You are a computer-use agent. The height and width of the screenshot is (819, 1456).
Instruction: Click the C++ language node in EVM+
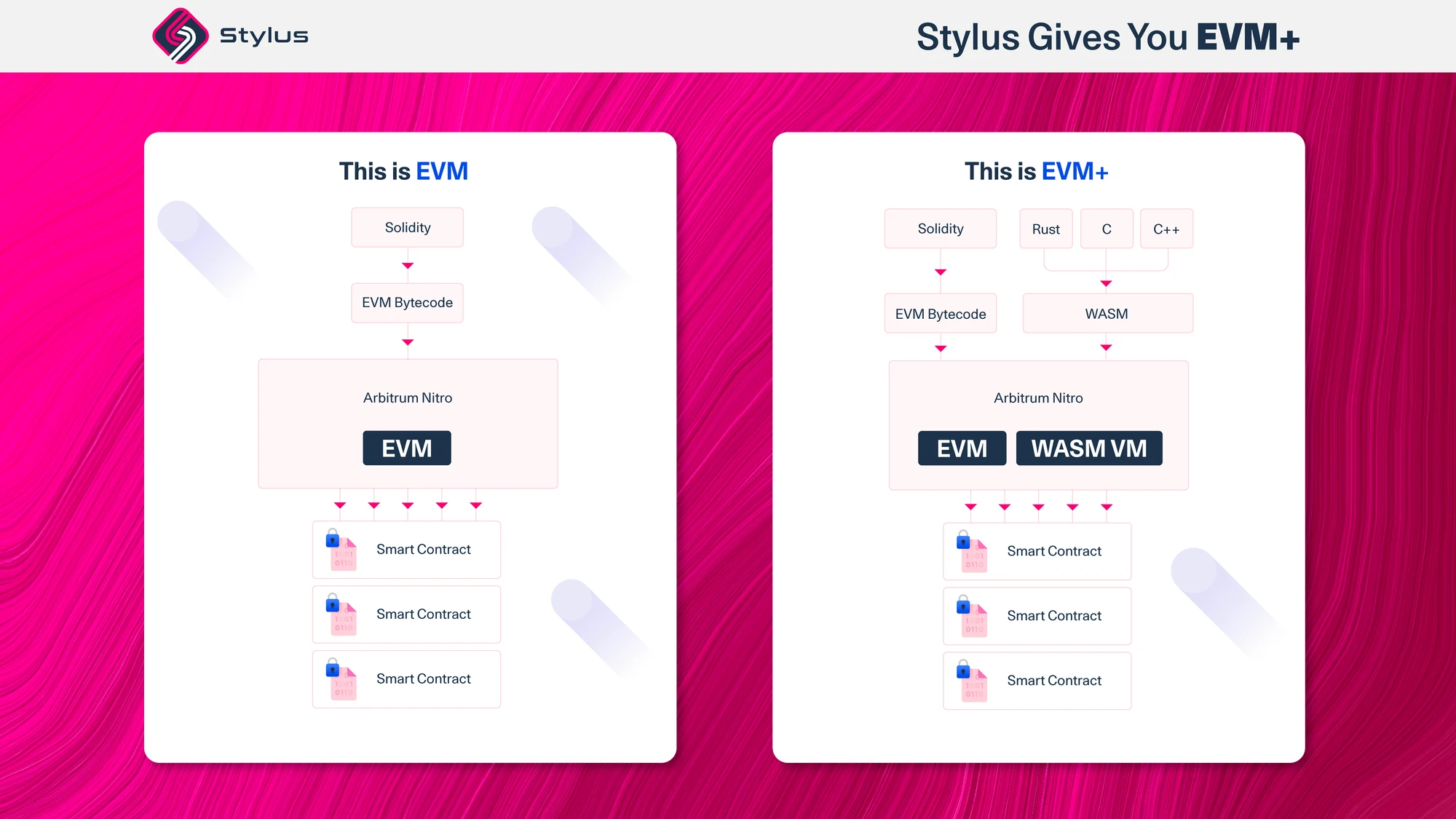(x=1163, y=228)
